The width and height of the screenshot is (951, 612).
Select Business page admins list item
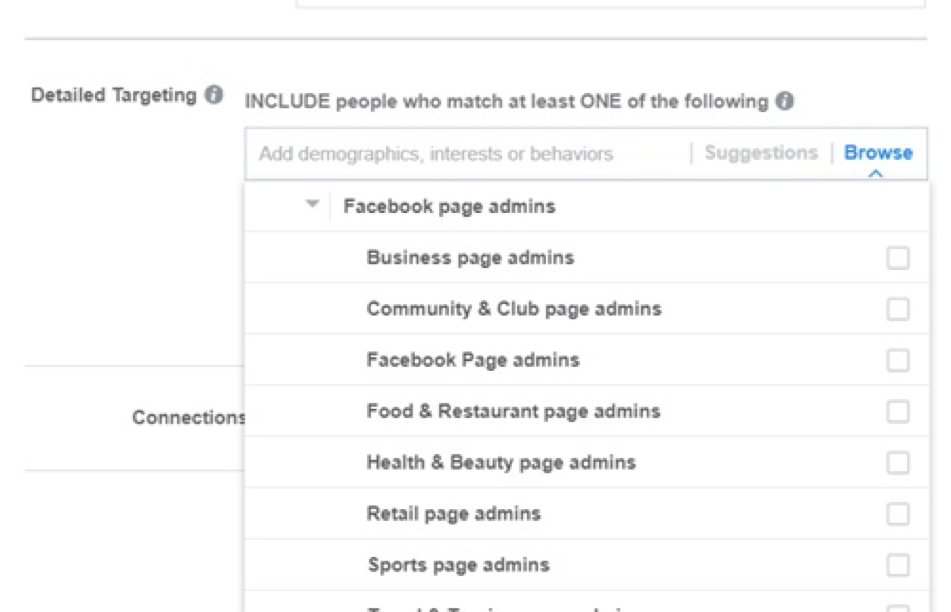click(x=586, y=257)
